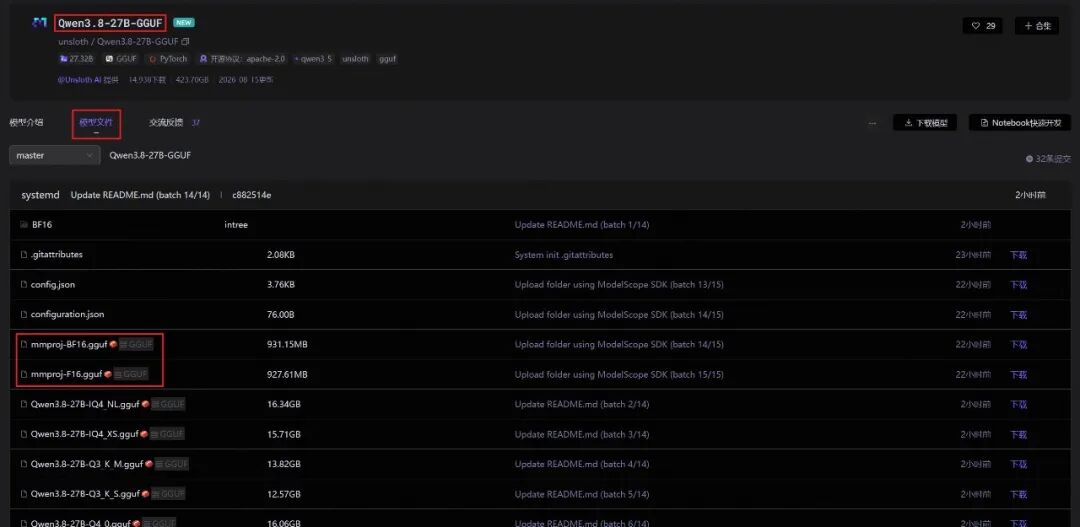
Task: Open the config.json file
Action: 53,285
